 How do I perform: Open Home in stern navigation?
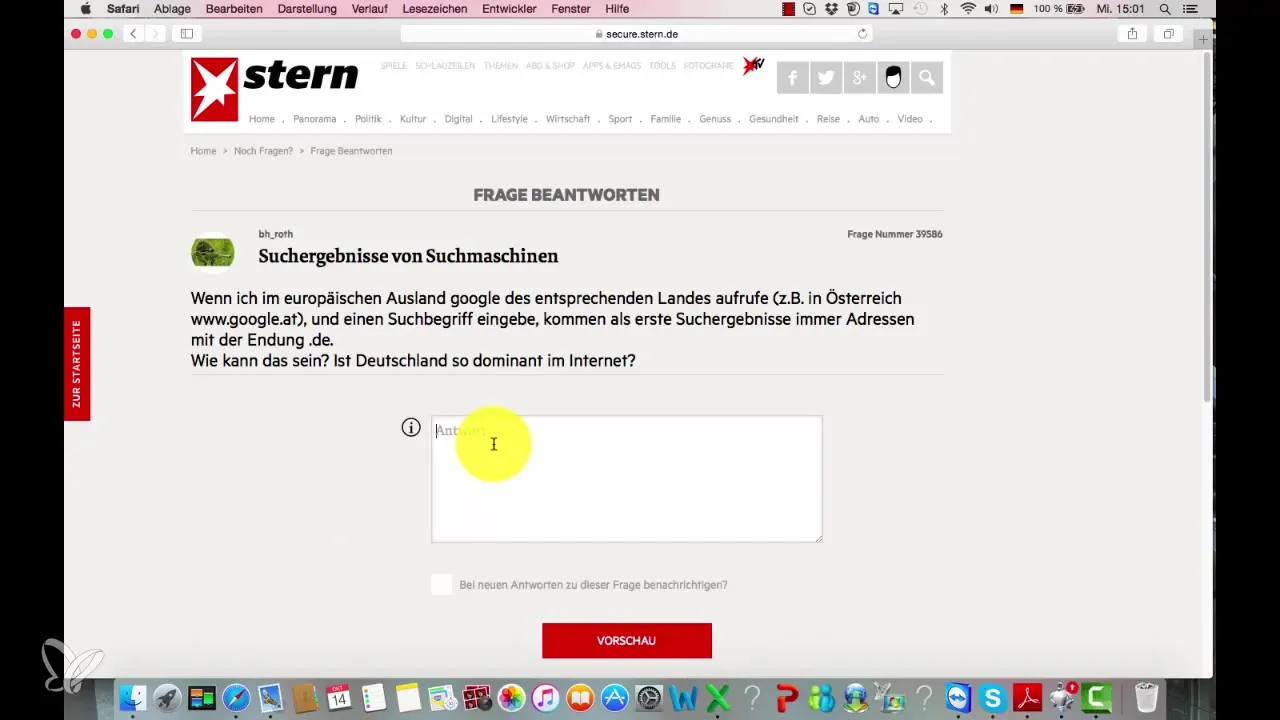click(x=262, y=119)
